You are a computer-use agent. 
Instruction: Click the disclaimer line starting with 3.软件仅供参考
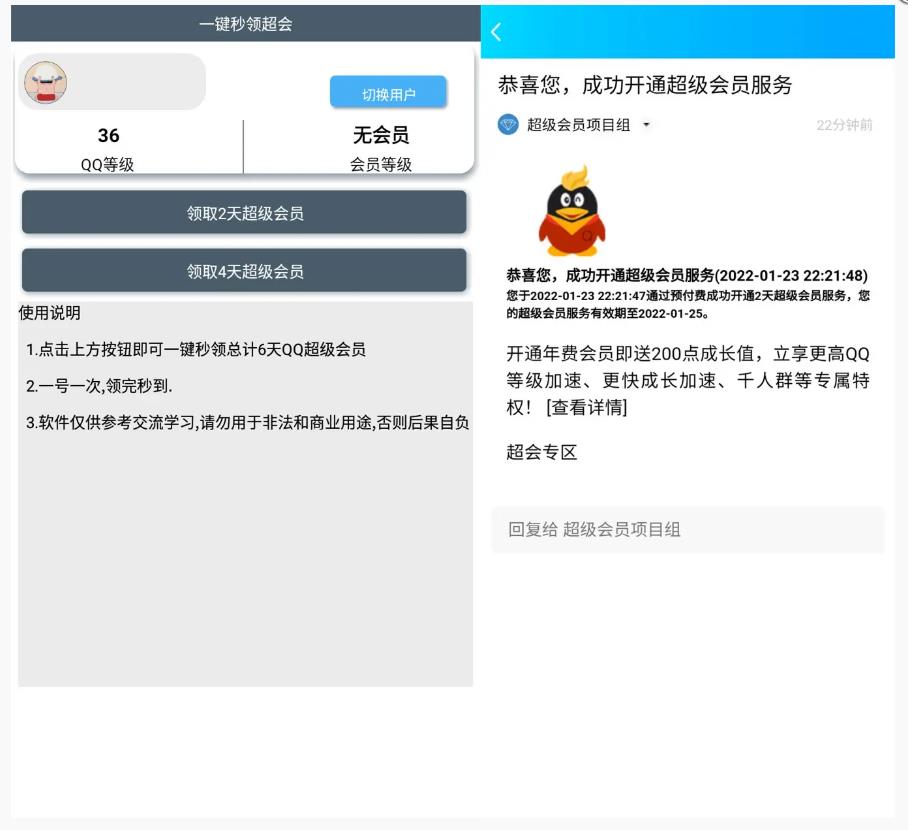[247, 422]
